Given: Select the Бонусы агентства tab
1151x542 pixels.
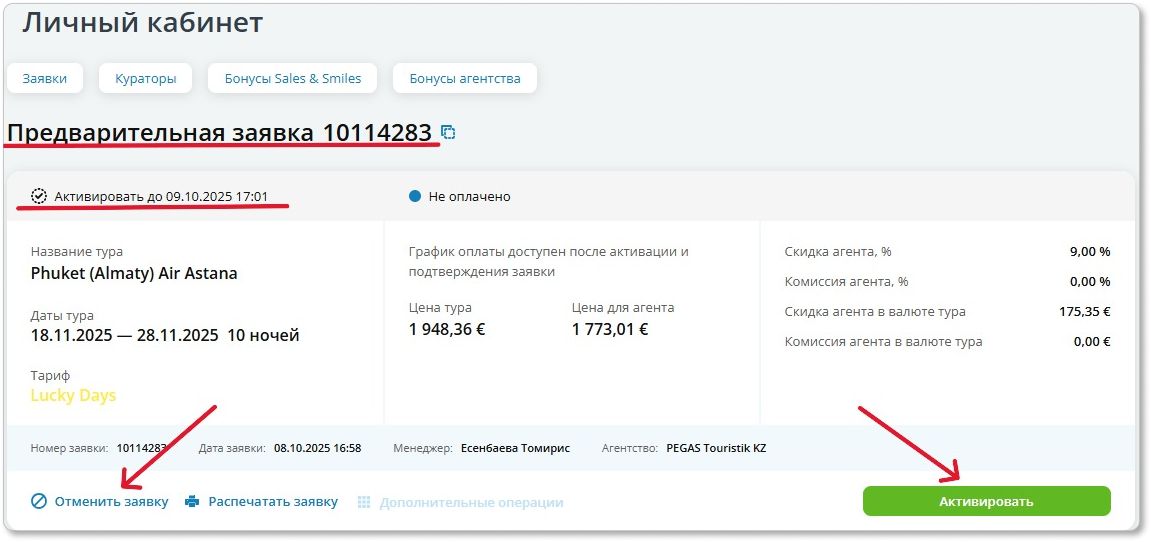Looking at the screenshot, I should tap(465, 78).
